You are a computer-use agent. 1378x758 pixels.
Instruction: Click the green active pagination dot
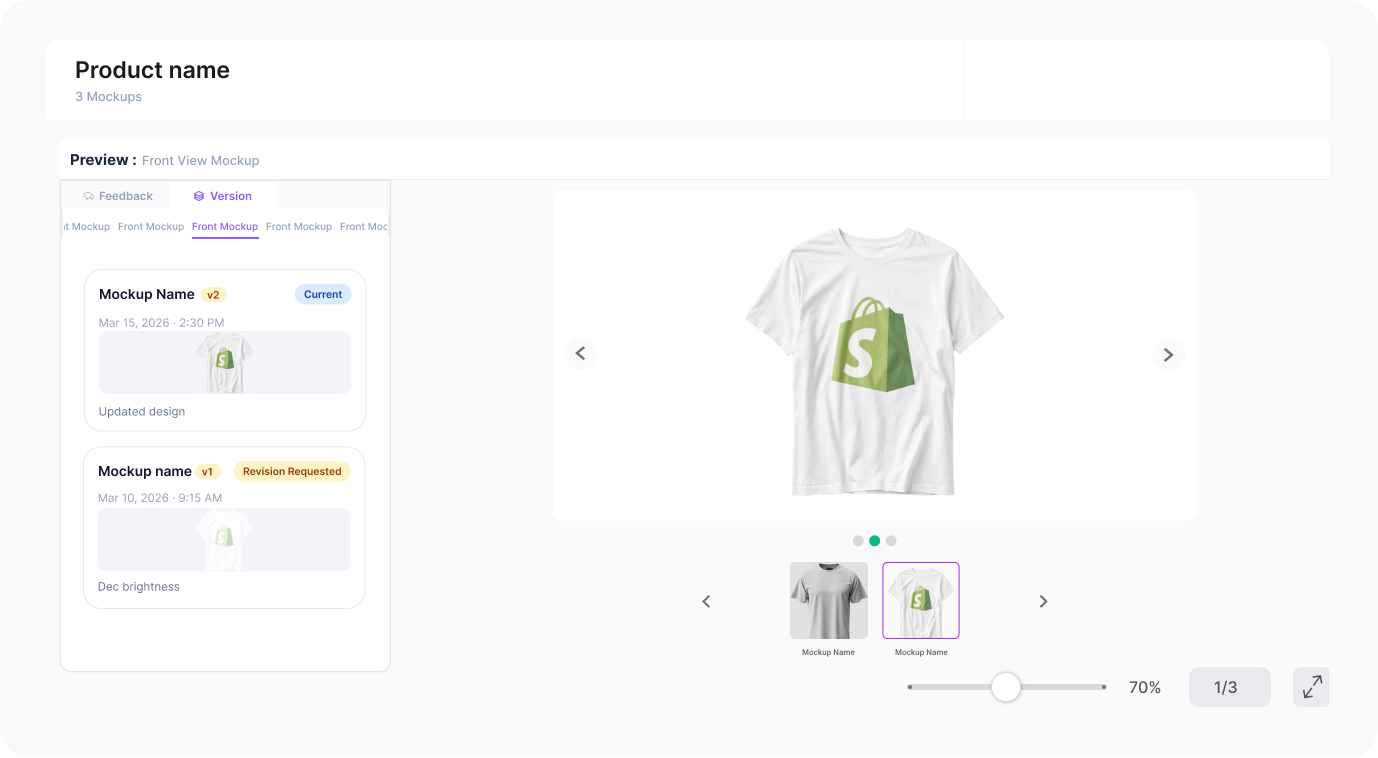(x=874, y=541)
